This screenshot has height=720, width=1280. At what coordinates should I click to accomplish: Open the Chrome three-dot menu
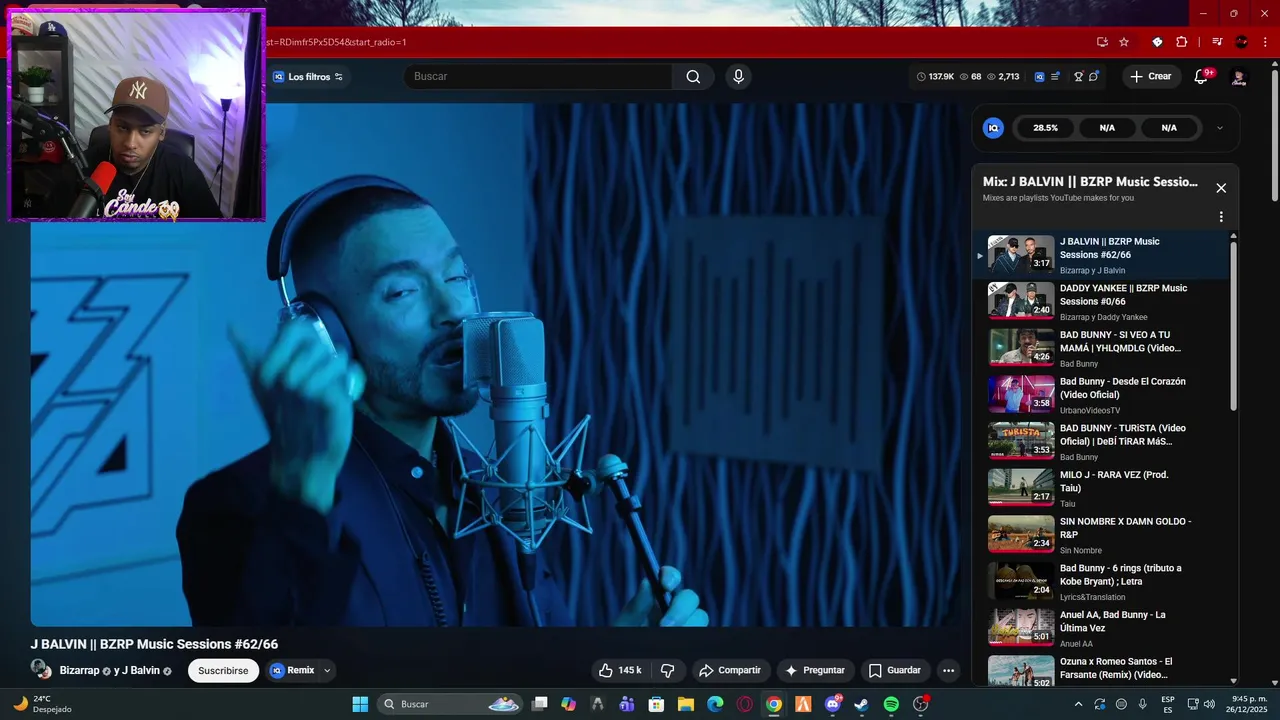click(x=1266, y=42)
